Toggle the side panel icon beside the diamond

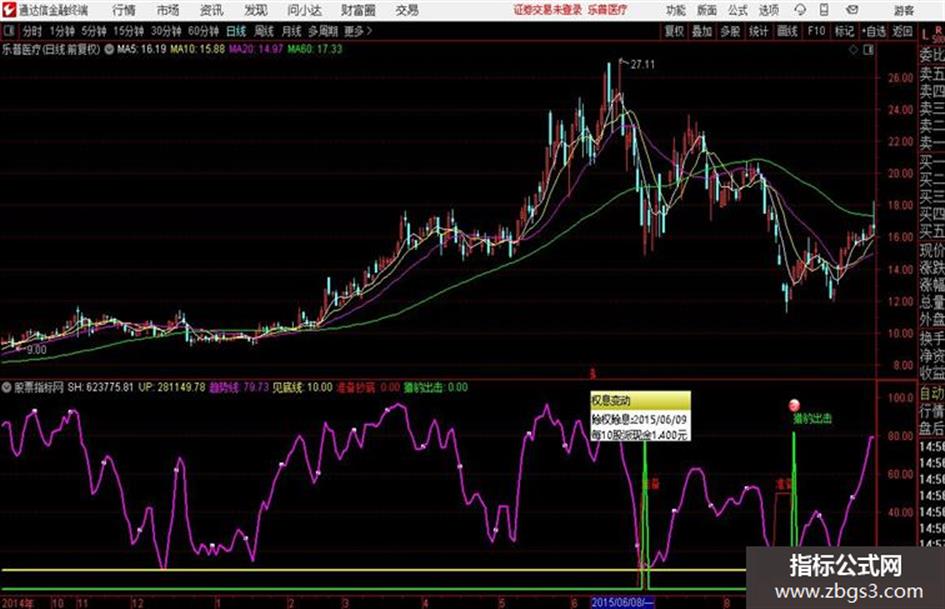(868, 50)
